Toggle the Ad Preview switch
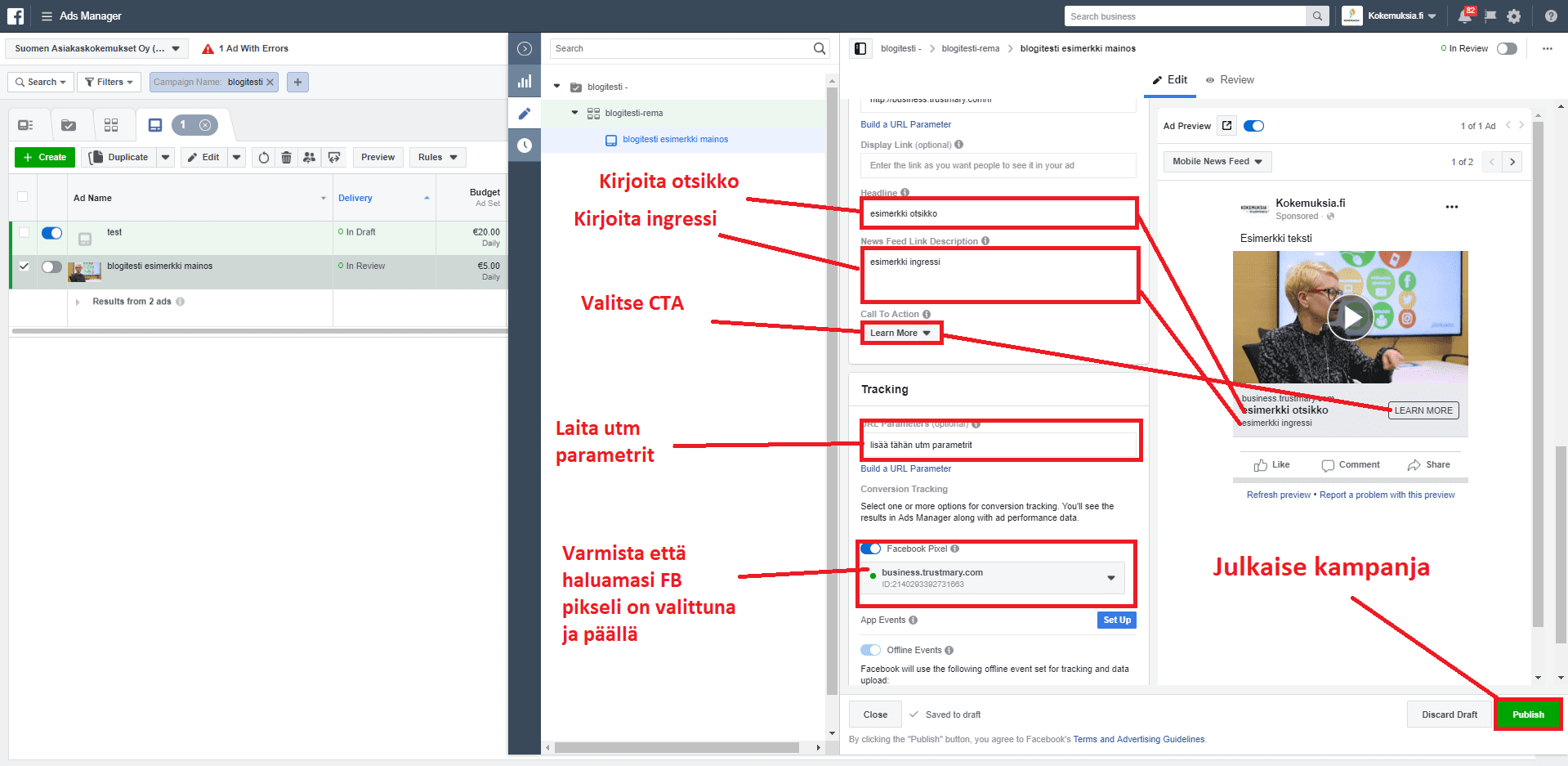The width and height of the screenshot is (1568, 766). point(1253,126)
